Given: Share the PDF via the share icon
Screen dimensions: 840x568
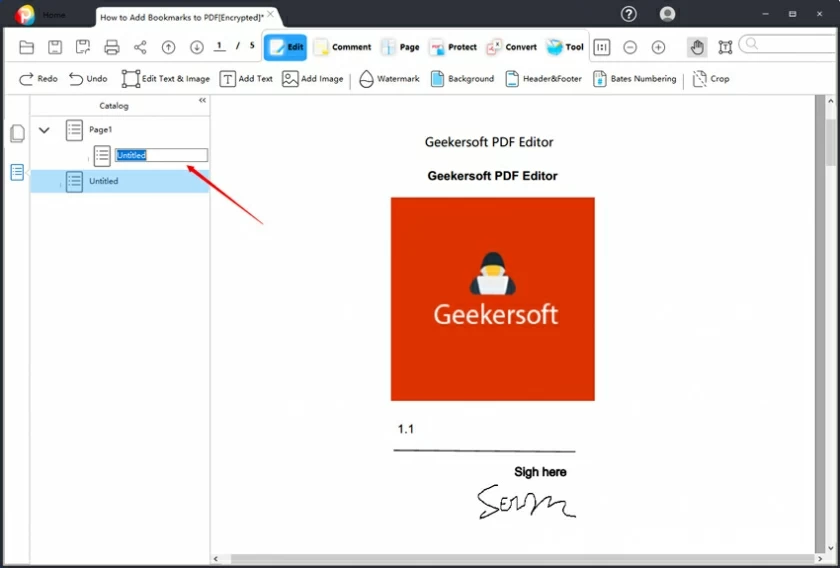Looking at the screenshot, I should 140,47.
